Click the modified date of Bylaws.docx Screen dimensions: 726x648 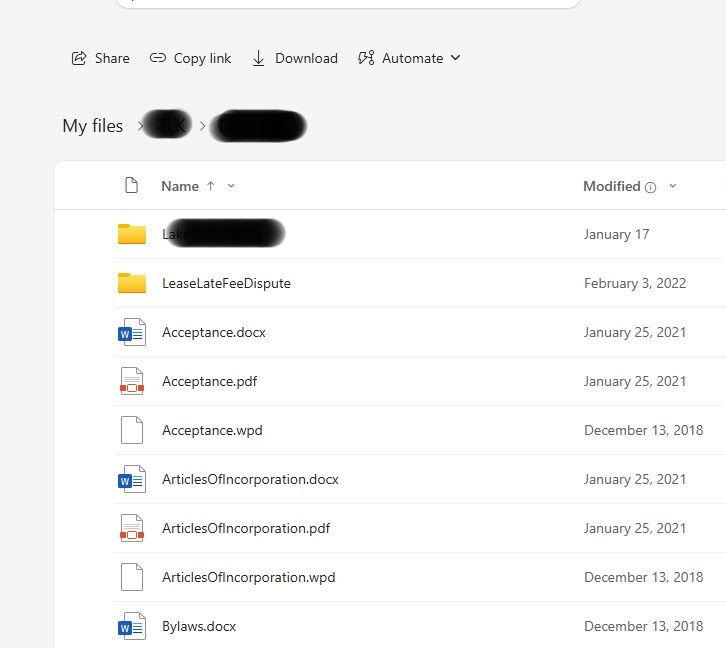click(644, 627)
